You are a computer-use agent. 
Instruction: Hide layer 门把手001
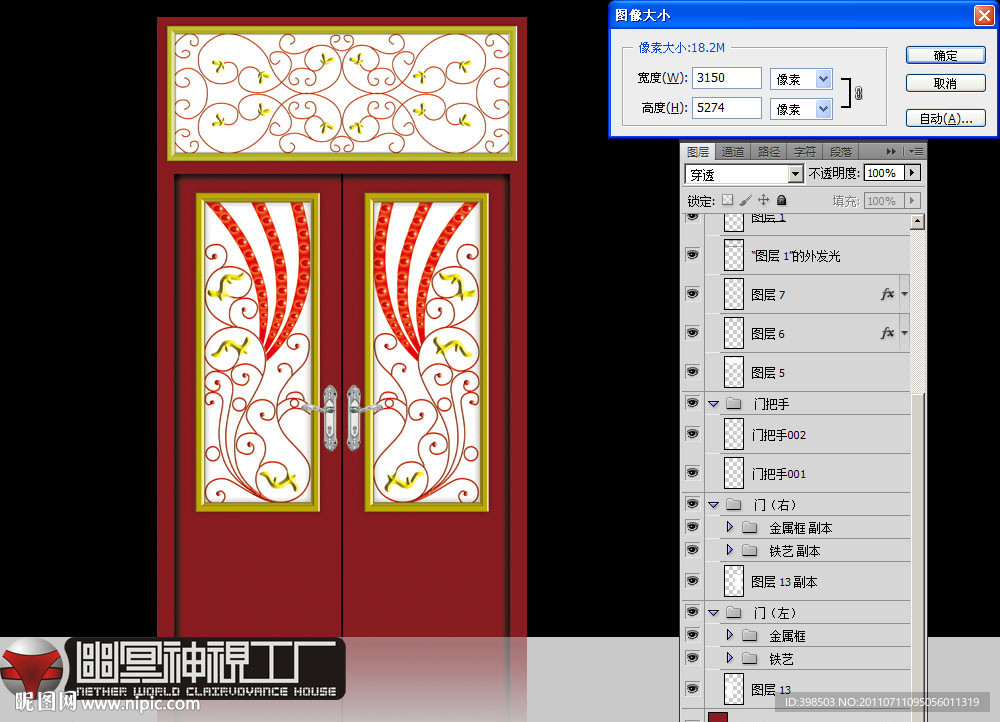(693, 473)
